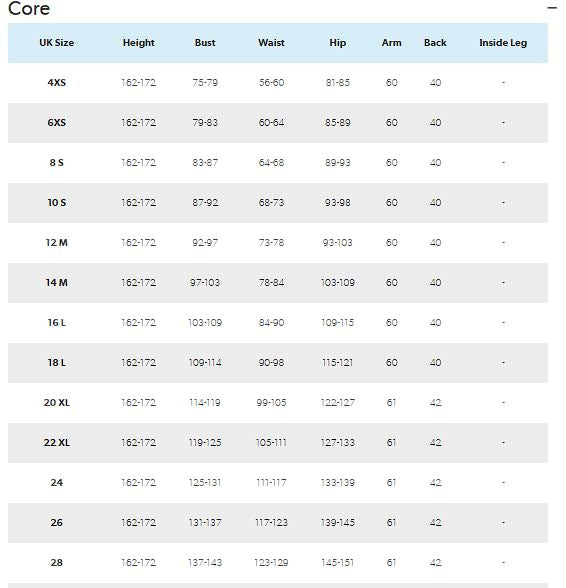Click the 12 M size label

pyautogui.click(x=57, y=243)
